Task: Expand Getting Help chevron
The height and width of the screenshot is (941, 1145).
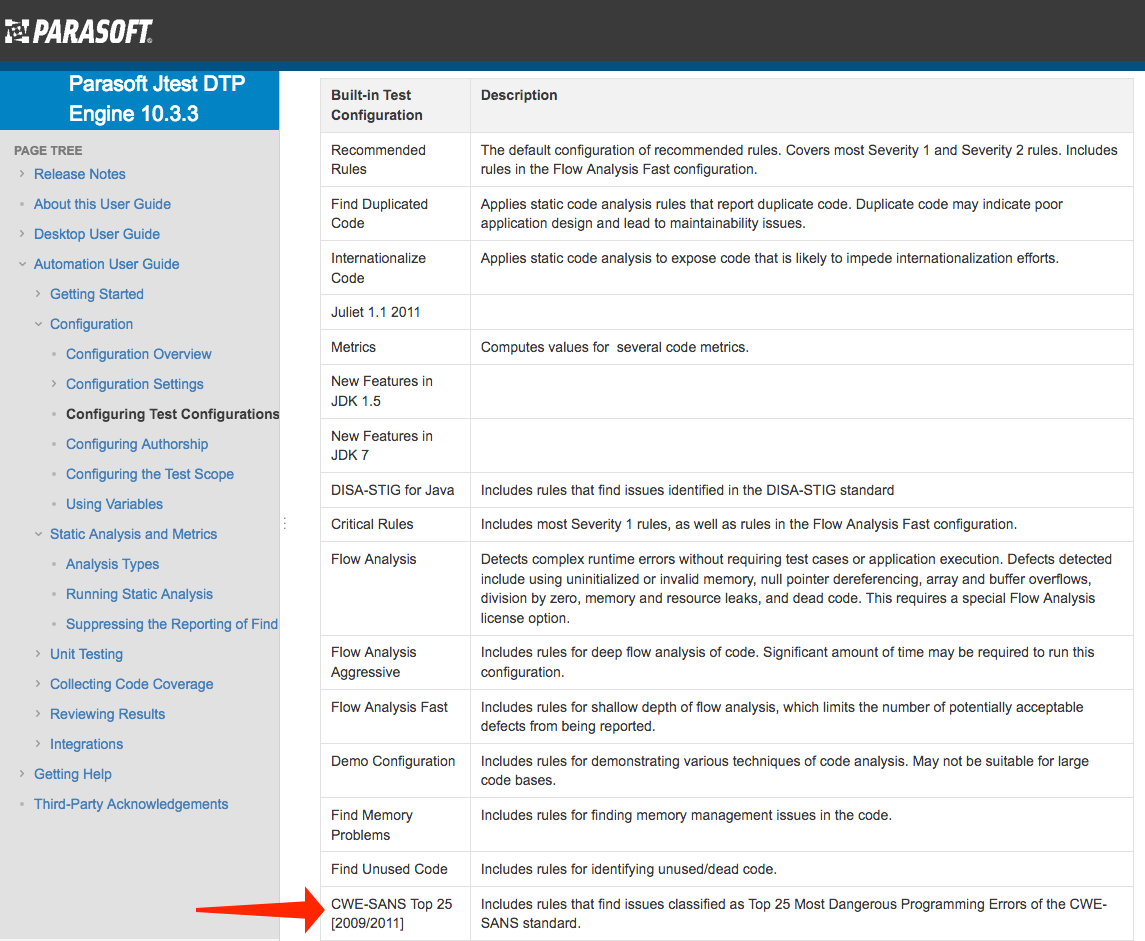Action: [22, 773]
